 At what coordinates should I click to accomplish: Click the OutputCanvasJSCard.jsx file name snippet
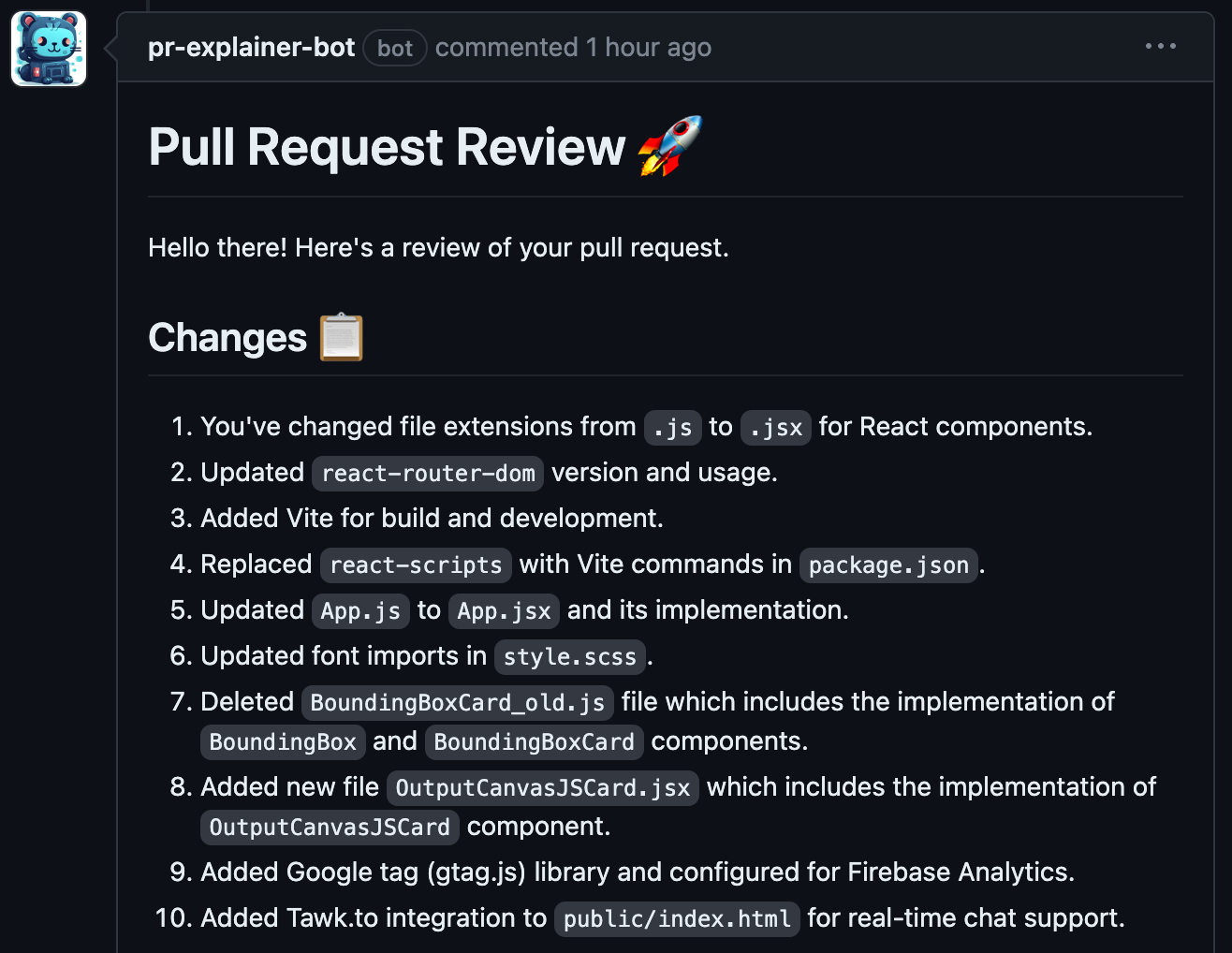542,787
